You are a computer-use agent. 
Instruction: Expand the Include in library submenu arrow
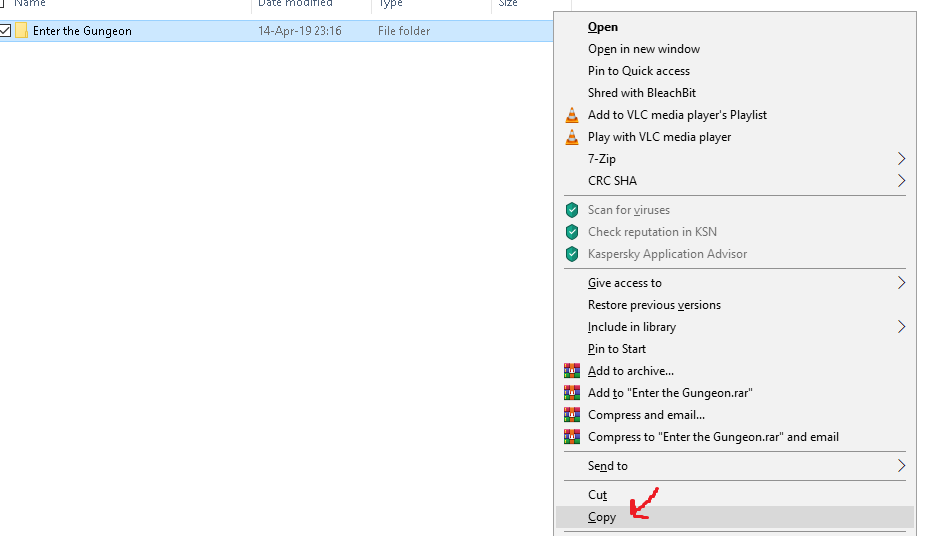point(901,327)
